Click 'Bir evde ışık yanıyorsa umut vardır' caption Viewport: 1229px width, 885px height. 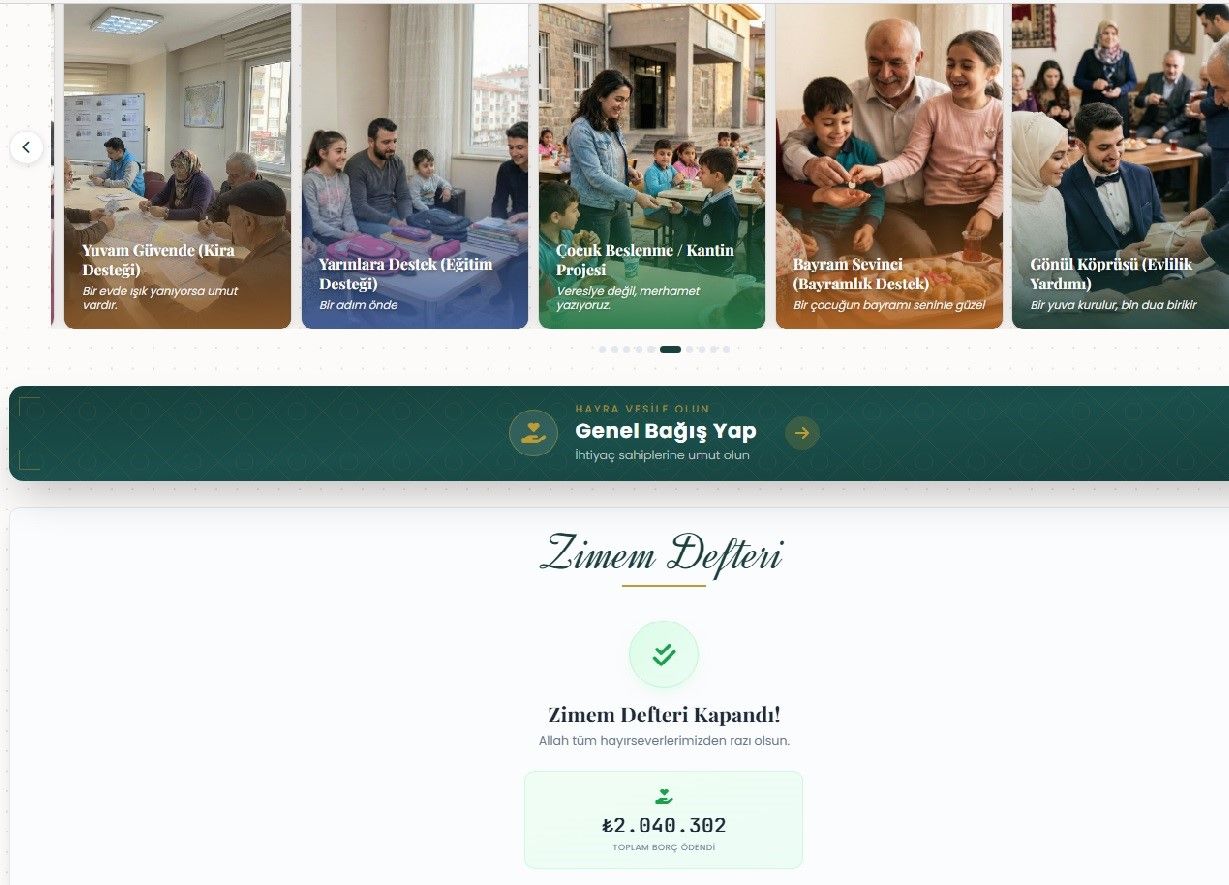[160, 298]
